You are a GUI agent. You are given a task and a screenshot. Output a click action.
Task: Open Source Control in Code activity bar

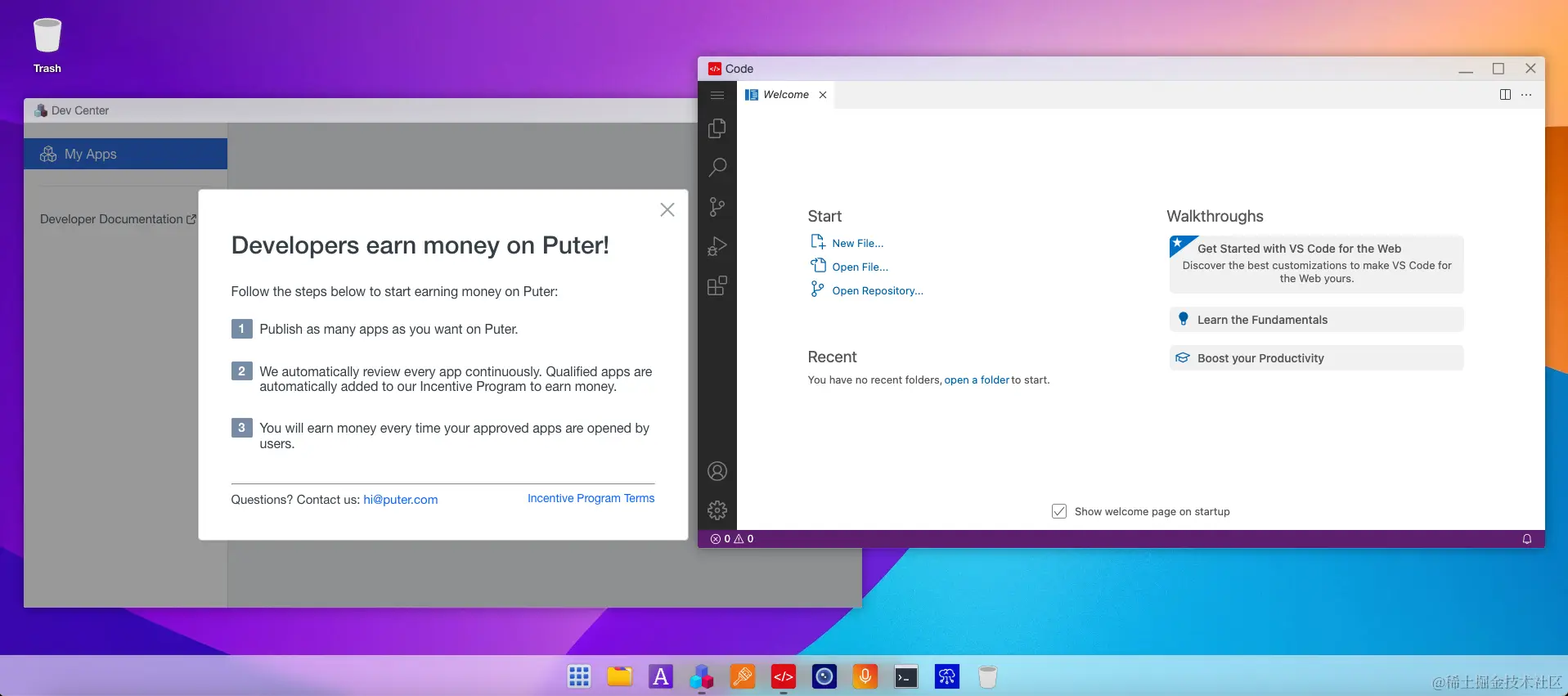click(717, 207)
